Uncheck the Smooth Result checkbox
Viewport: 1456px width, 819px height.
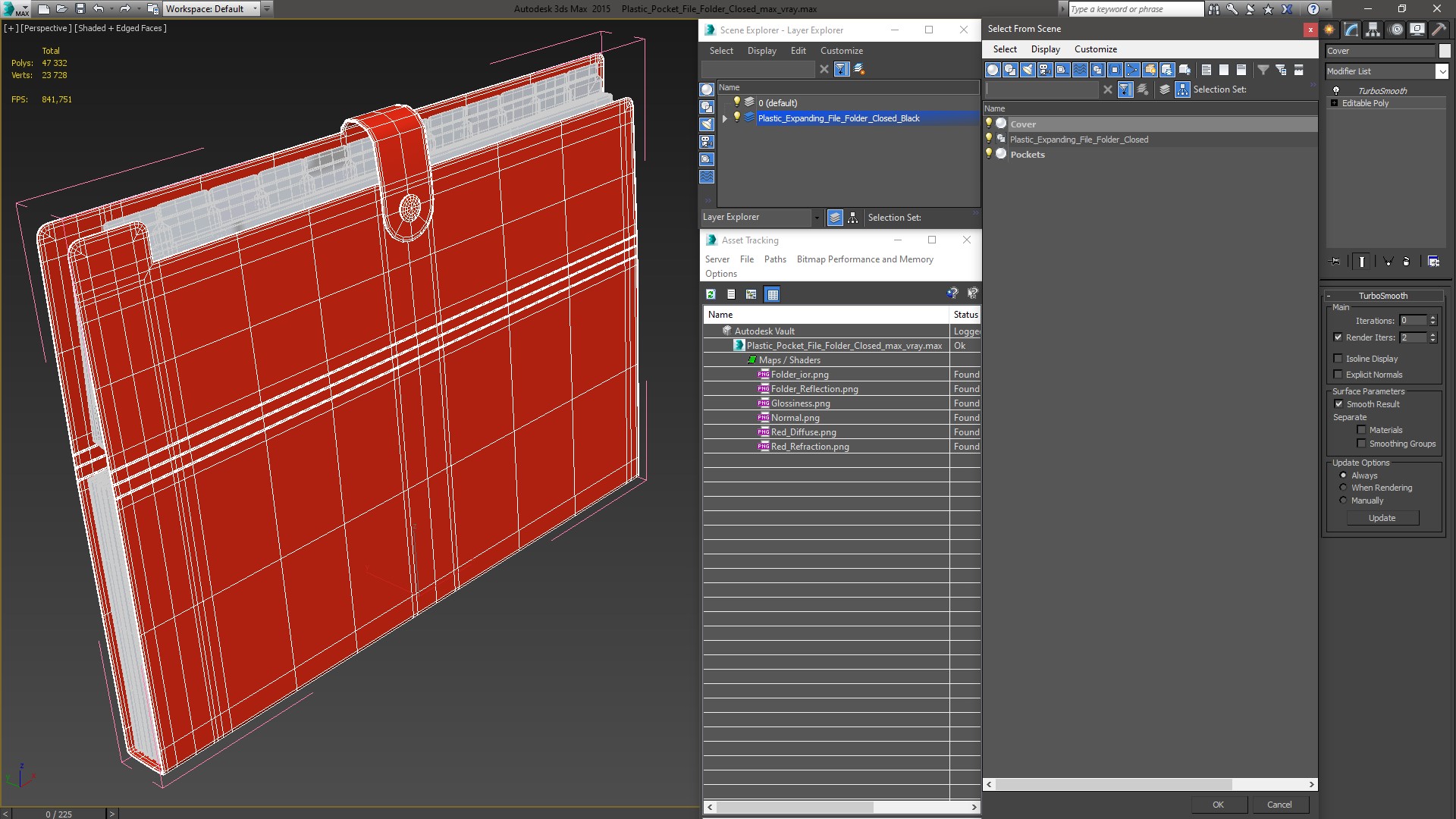point(1338,404)
